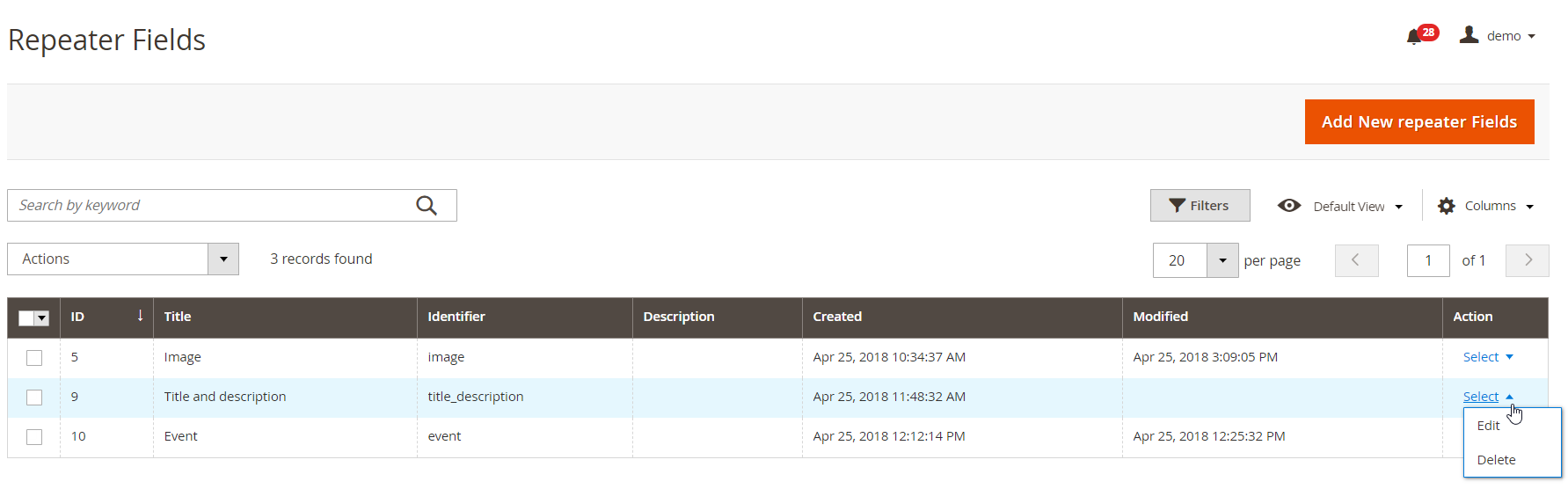Go to next page arrow

point(1528,260)
